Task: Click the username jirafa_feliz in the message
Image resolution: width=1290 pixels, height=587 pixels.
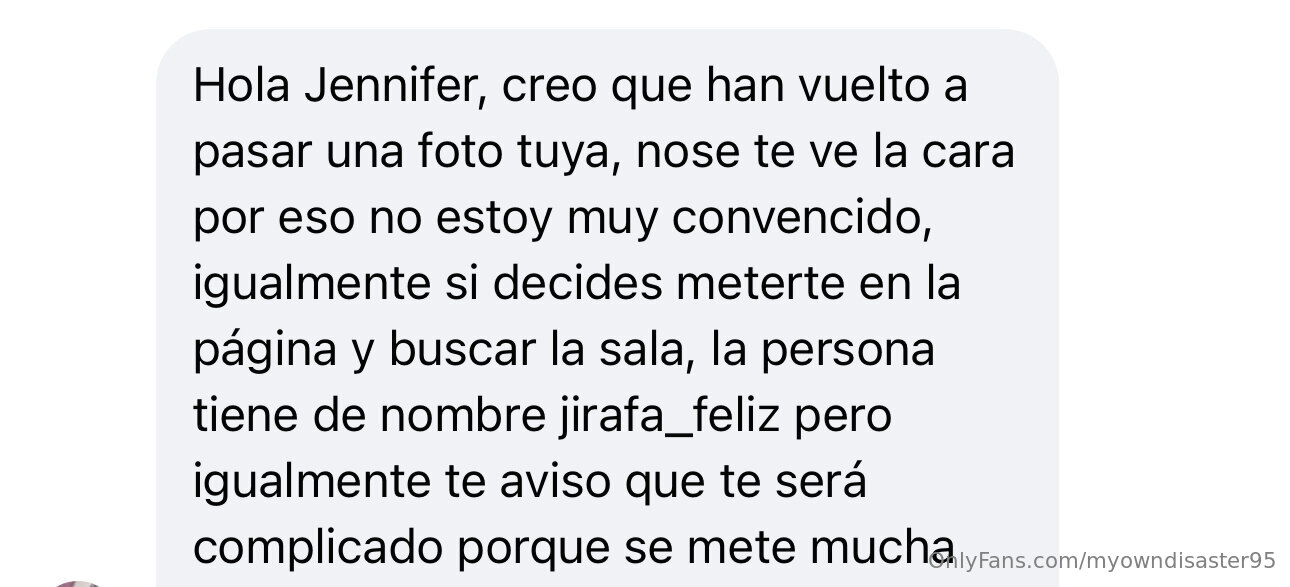Action: [666, 416]
